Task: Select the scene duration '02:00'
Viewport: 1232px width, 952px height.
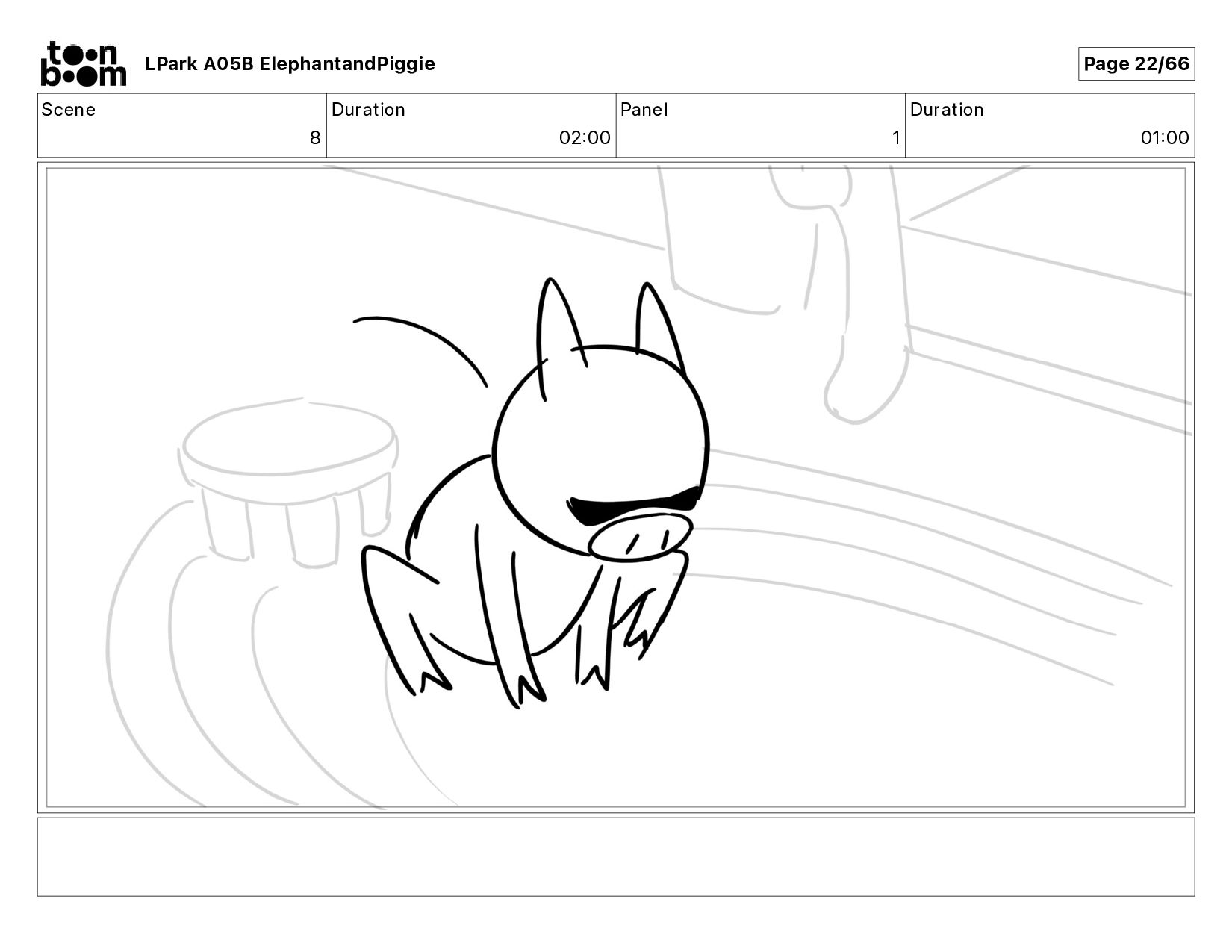Action: (585, 138)
